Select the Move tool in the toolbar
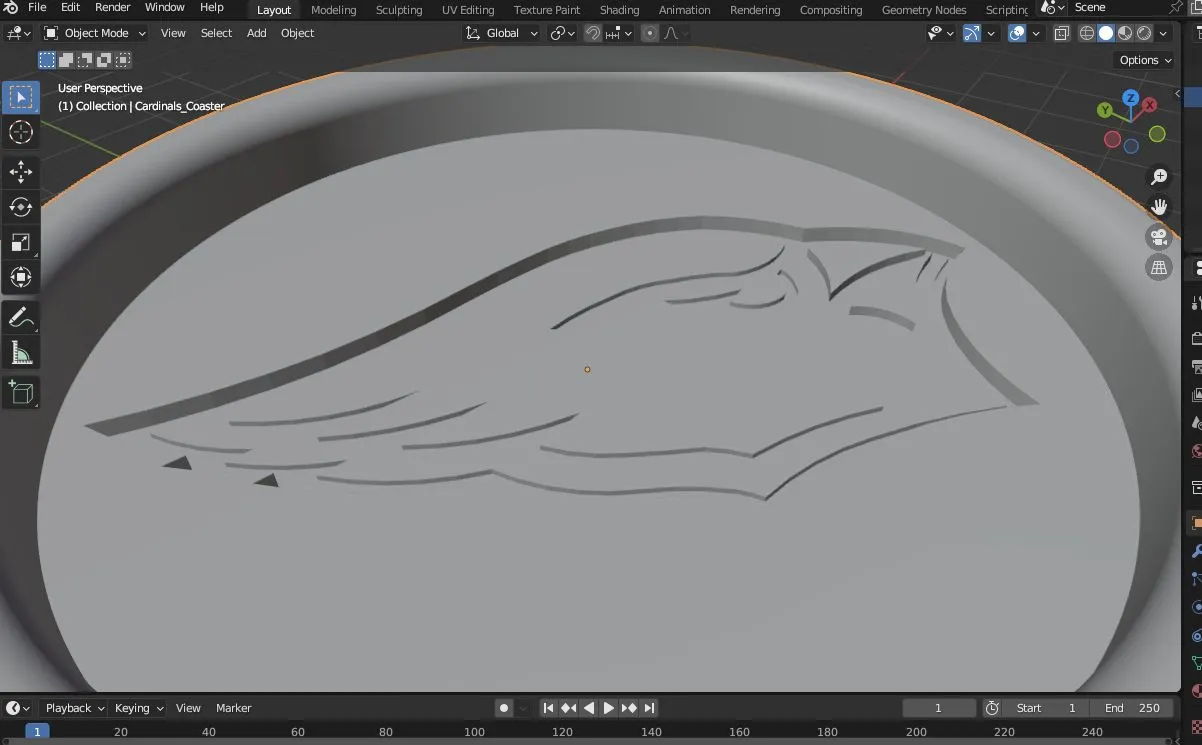 coord(21,171)
